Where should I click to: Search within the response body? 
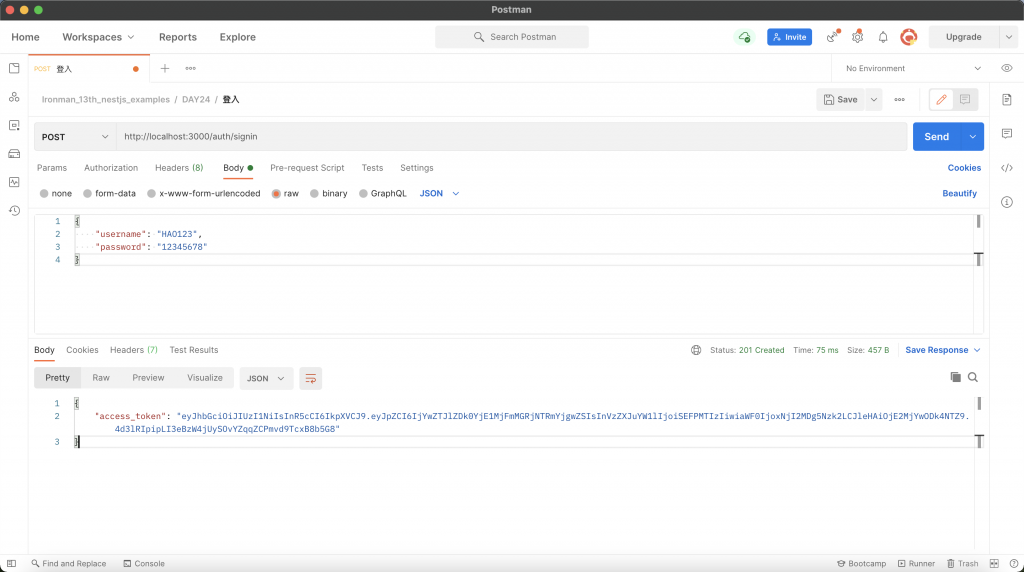click(x=972, y=377)
